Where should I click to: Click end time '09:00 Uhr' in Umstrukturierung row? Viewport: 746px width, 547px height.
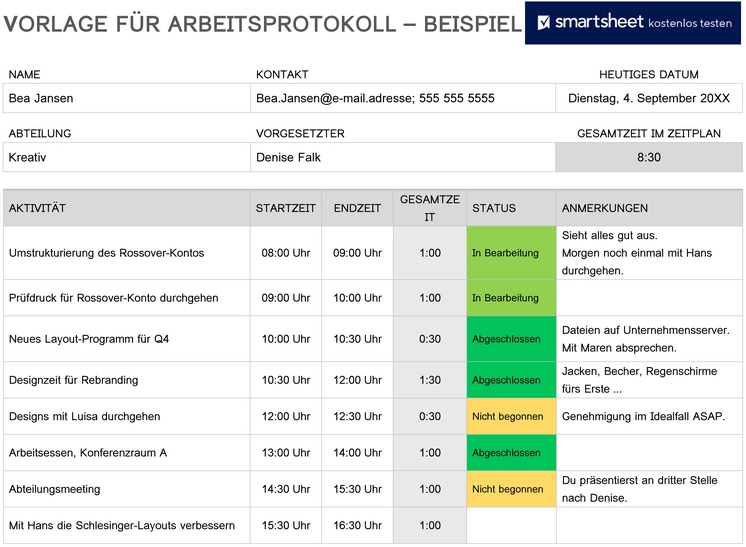click(357, 253)
